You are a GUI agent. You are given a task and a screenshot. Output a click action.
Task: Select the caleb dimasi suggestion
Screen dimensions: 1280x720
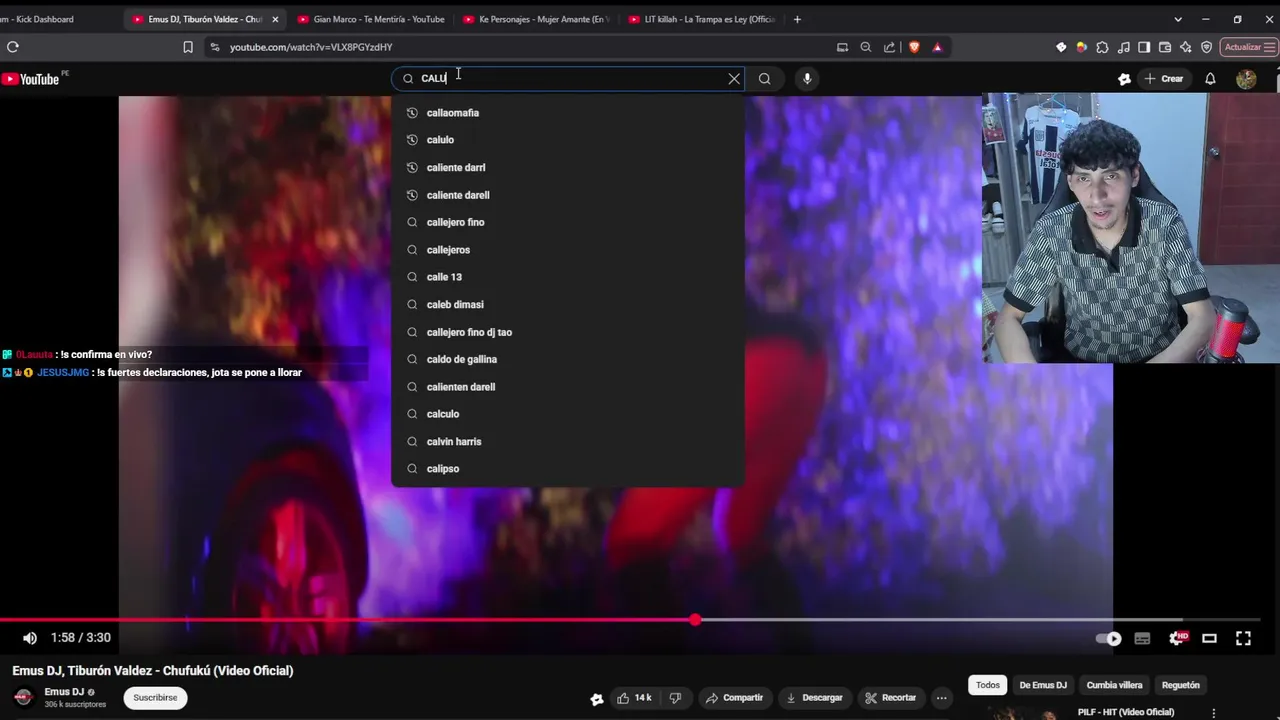tap(568, 304)
